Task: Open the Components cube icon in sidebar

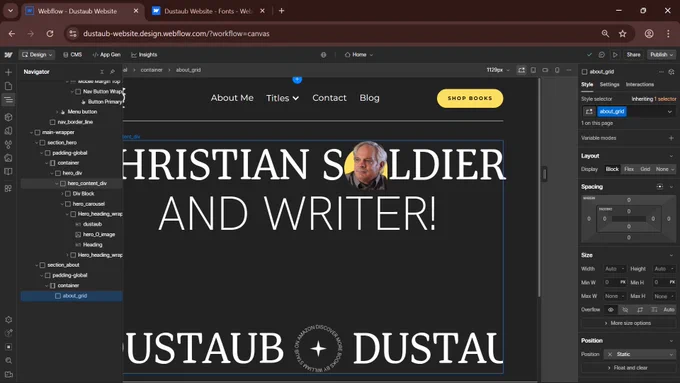Action: 8,117
